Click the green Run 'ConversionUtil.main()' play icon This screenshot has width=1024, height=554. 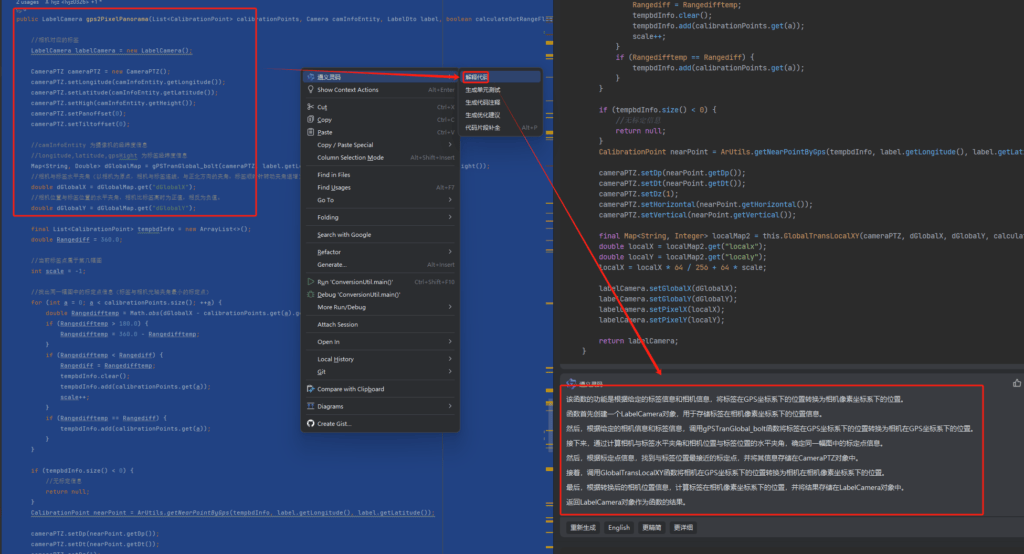pyautogui.click(x=310, y=282)
